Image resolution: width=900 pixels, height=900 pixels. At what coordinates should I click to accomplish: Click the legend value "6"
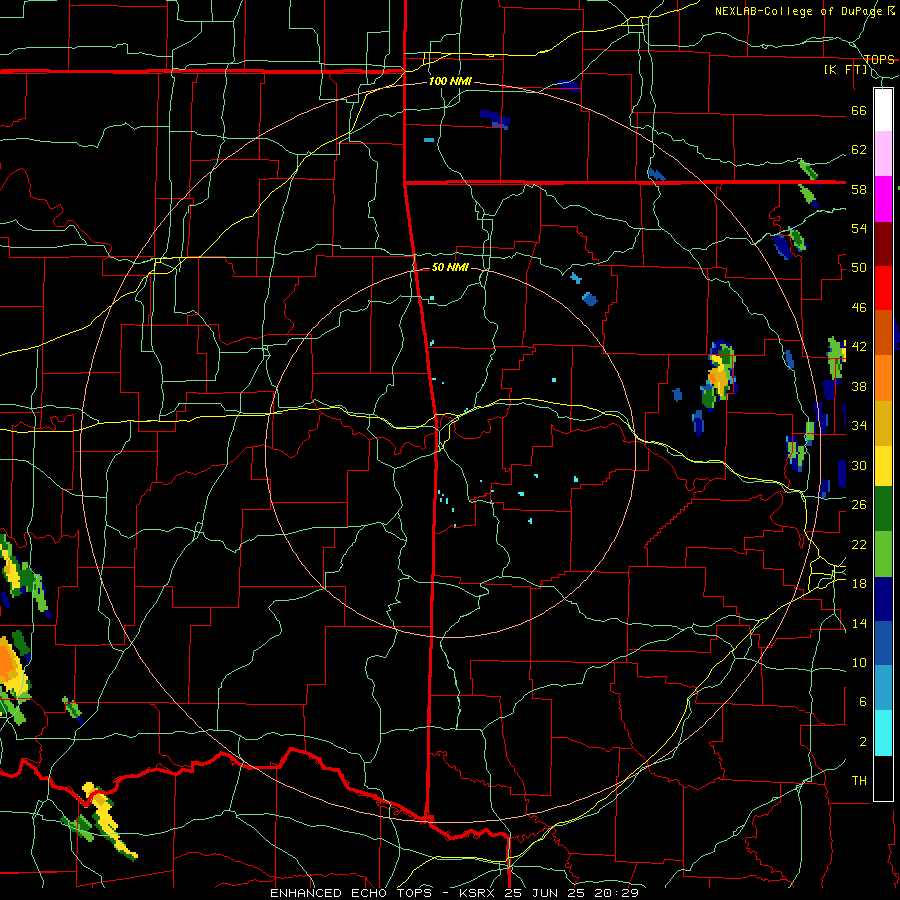863,701
